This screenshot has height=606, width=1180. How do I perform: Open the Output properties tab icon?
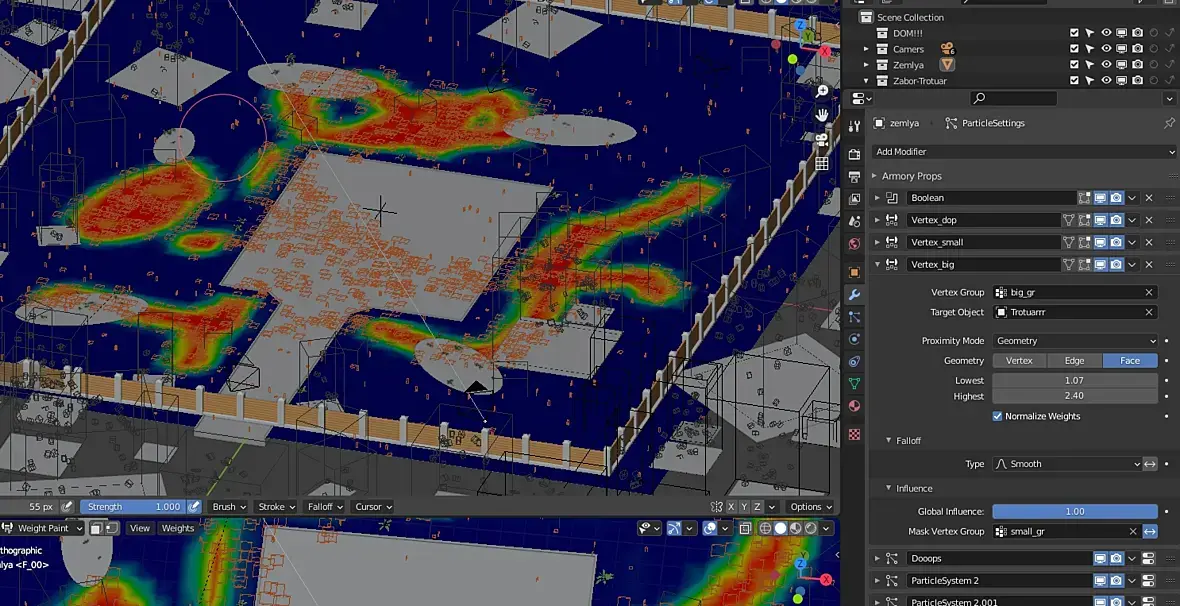point(854,177)
